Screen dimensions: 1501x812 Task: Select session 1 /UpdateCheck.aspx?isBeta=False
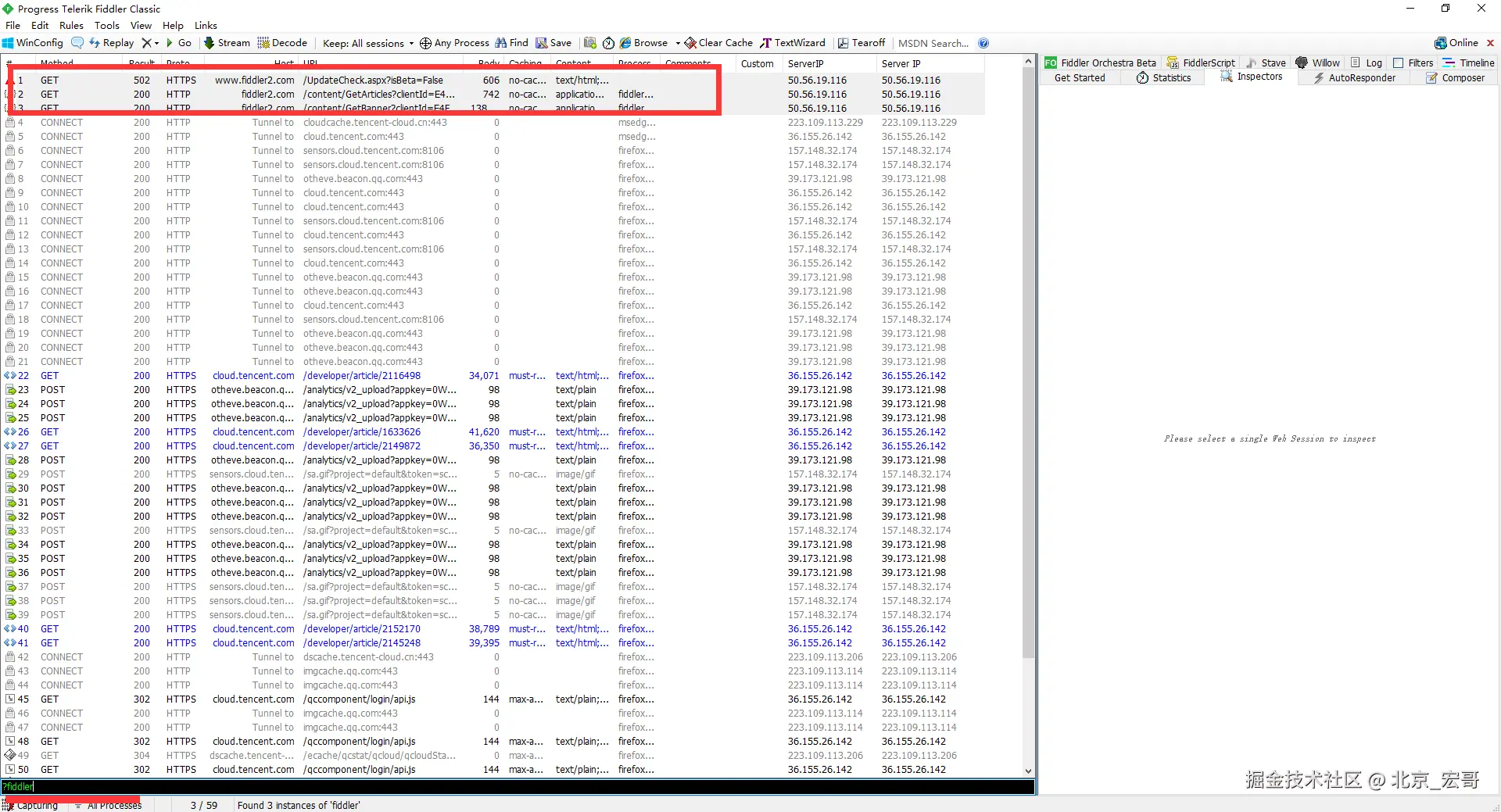pyautogui.click(x=493, y=80)
